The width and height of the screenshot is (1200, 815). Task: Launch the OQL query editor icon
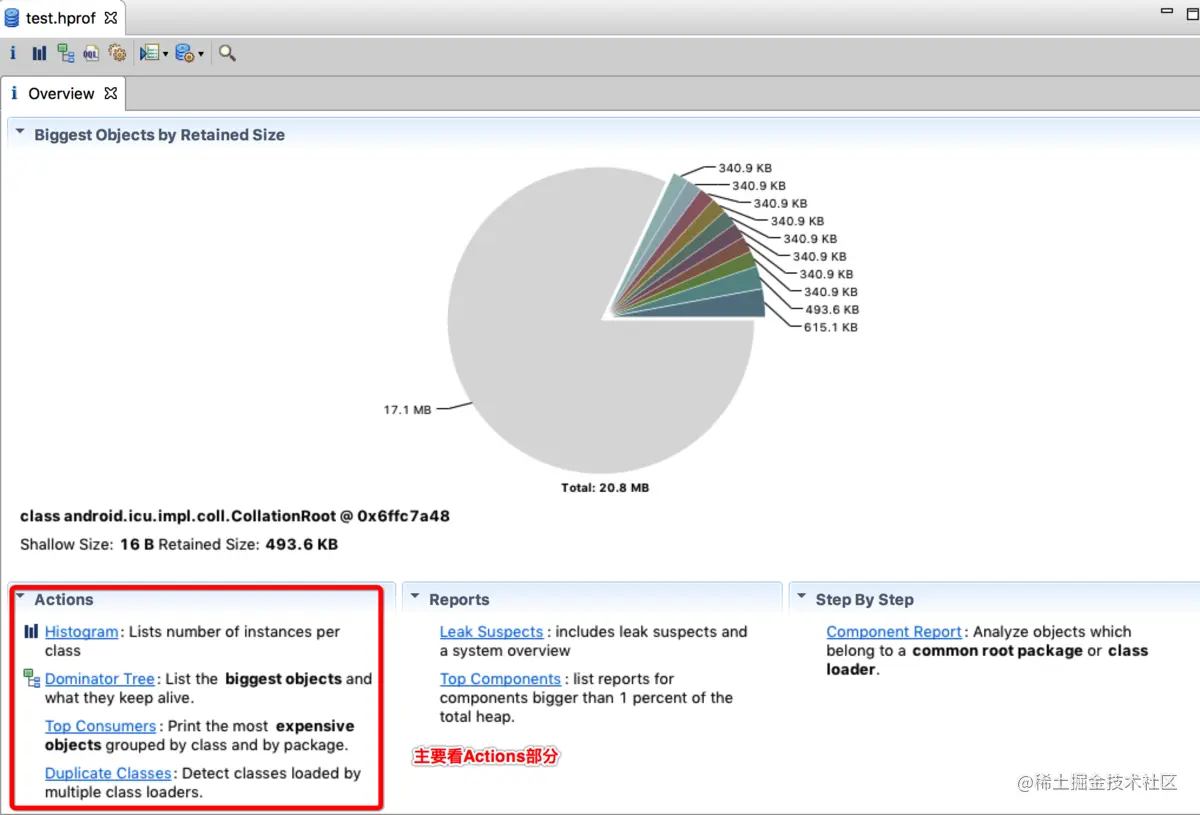click(90, 52)
